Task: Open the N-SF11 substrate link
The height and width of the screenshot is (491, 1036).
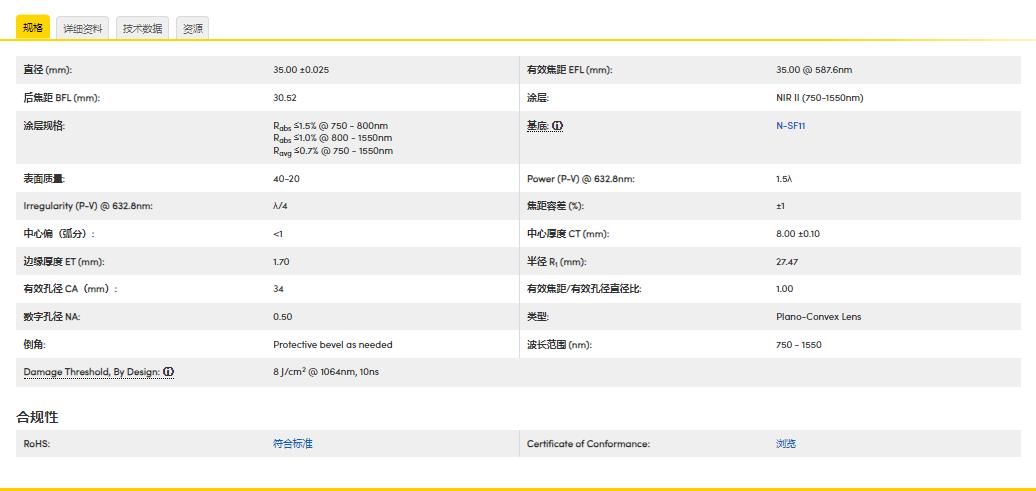Action: point(791,126)
